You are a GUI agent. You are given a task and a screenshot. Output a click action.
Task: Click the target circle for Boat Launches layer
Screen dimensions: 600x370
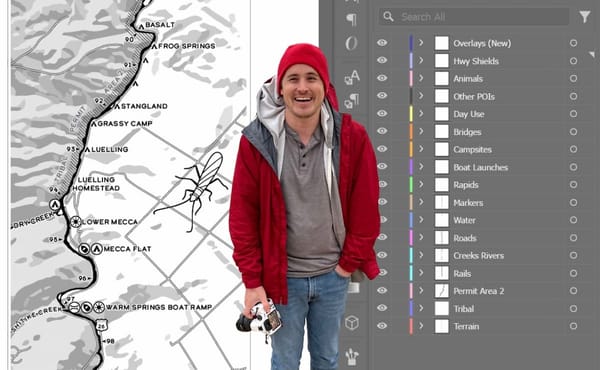click(x=573, y=167)
